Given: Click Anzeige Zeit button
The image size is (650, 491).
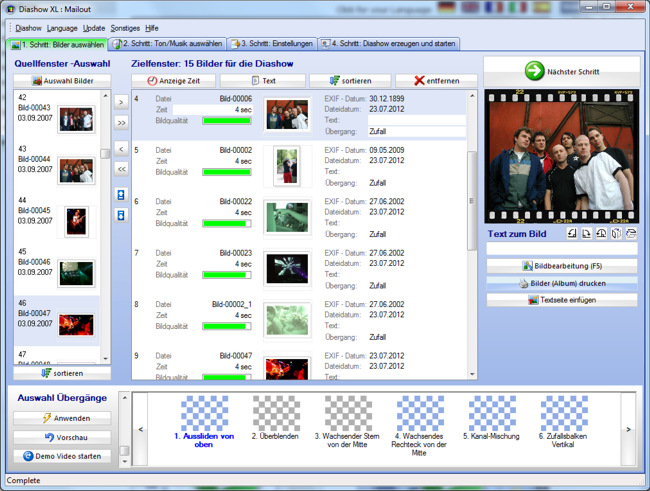Looking at the screenshot, I should (x=174, y=81).
